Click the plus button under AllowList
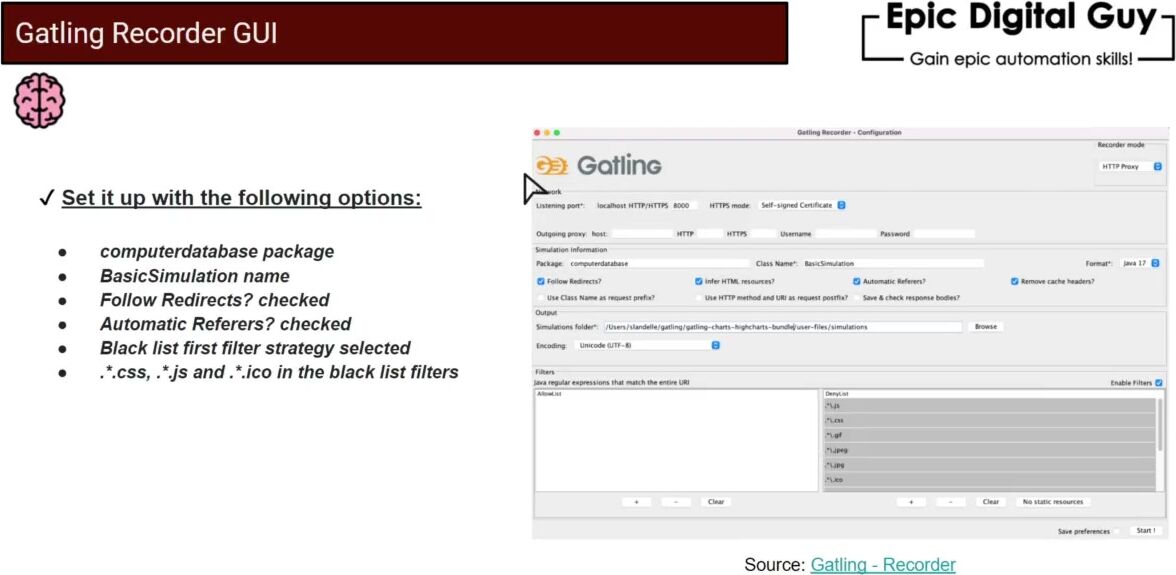Image resolution: width=1176 pixels, height=575 pixels. (x=636, y=502)
